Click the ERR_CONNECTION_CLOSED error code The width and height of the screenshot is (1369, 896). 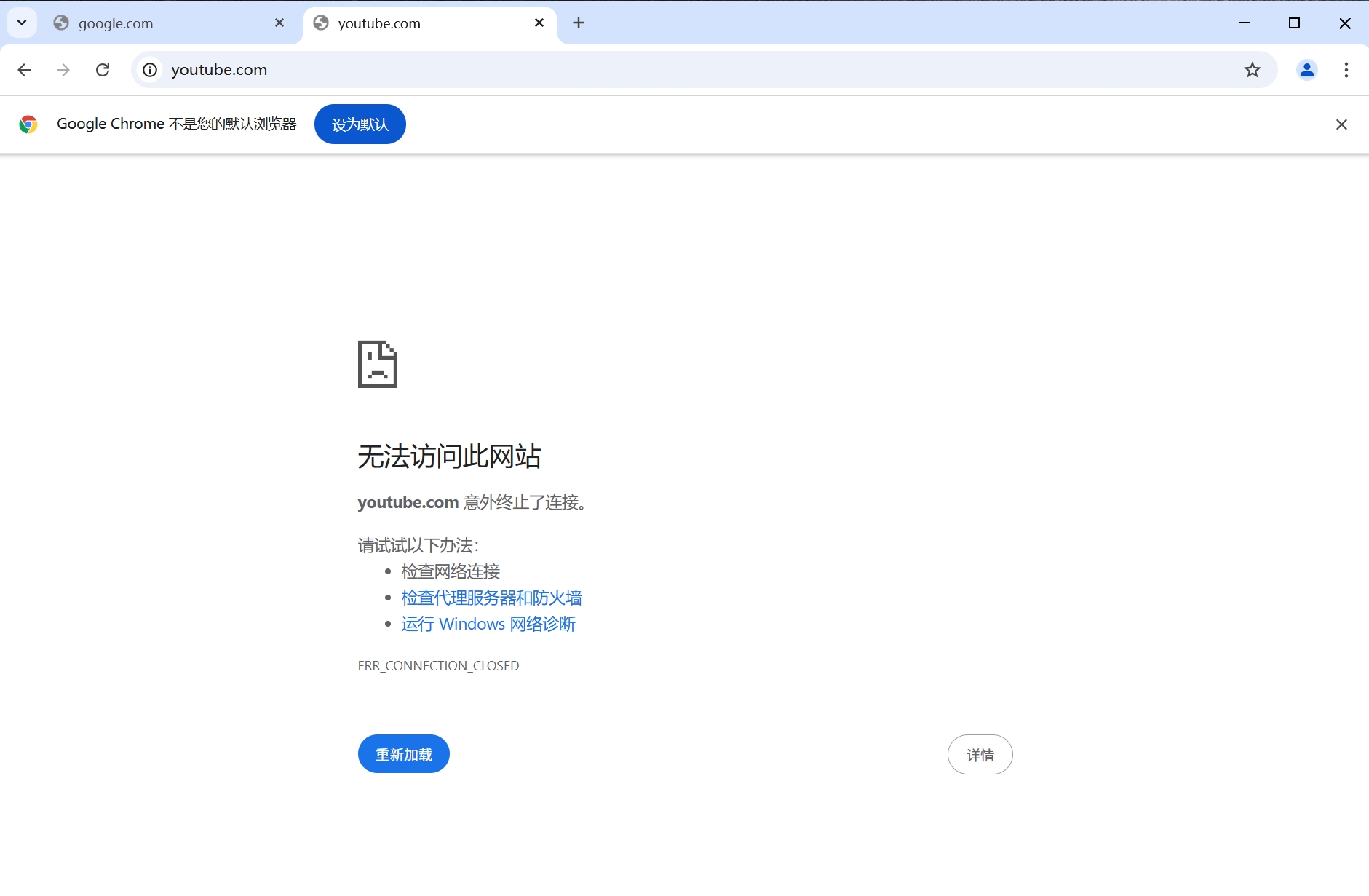(x=438, y=666)
